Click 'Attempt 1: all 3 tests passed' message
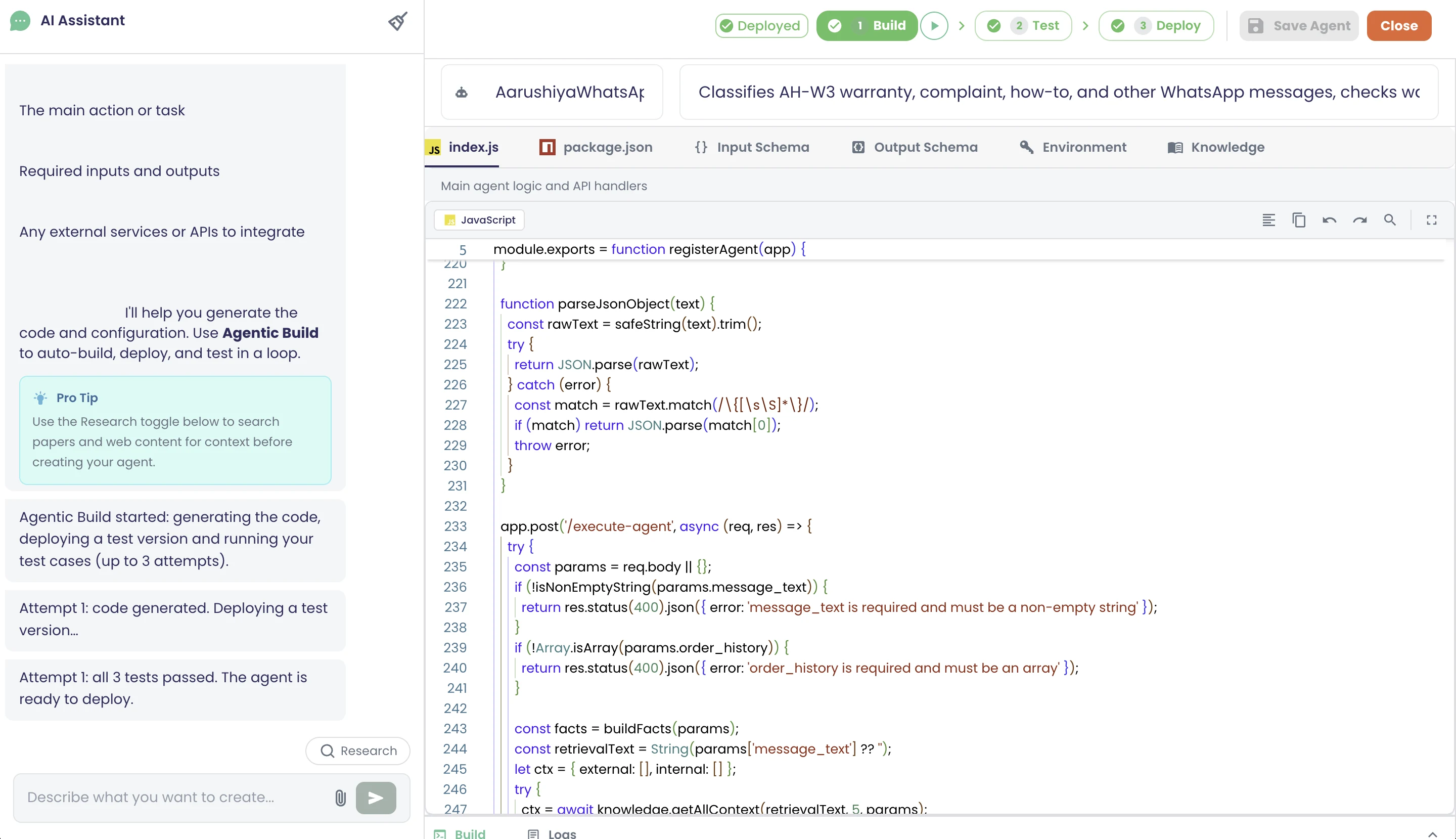This screenshot has width=1456, height=839. 175,689
